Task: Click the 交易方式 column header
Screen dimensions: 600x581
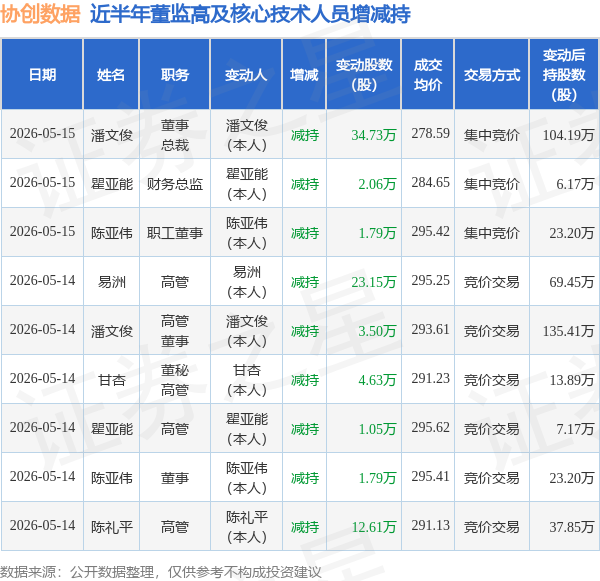Action: point(492,74)
